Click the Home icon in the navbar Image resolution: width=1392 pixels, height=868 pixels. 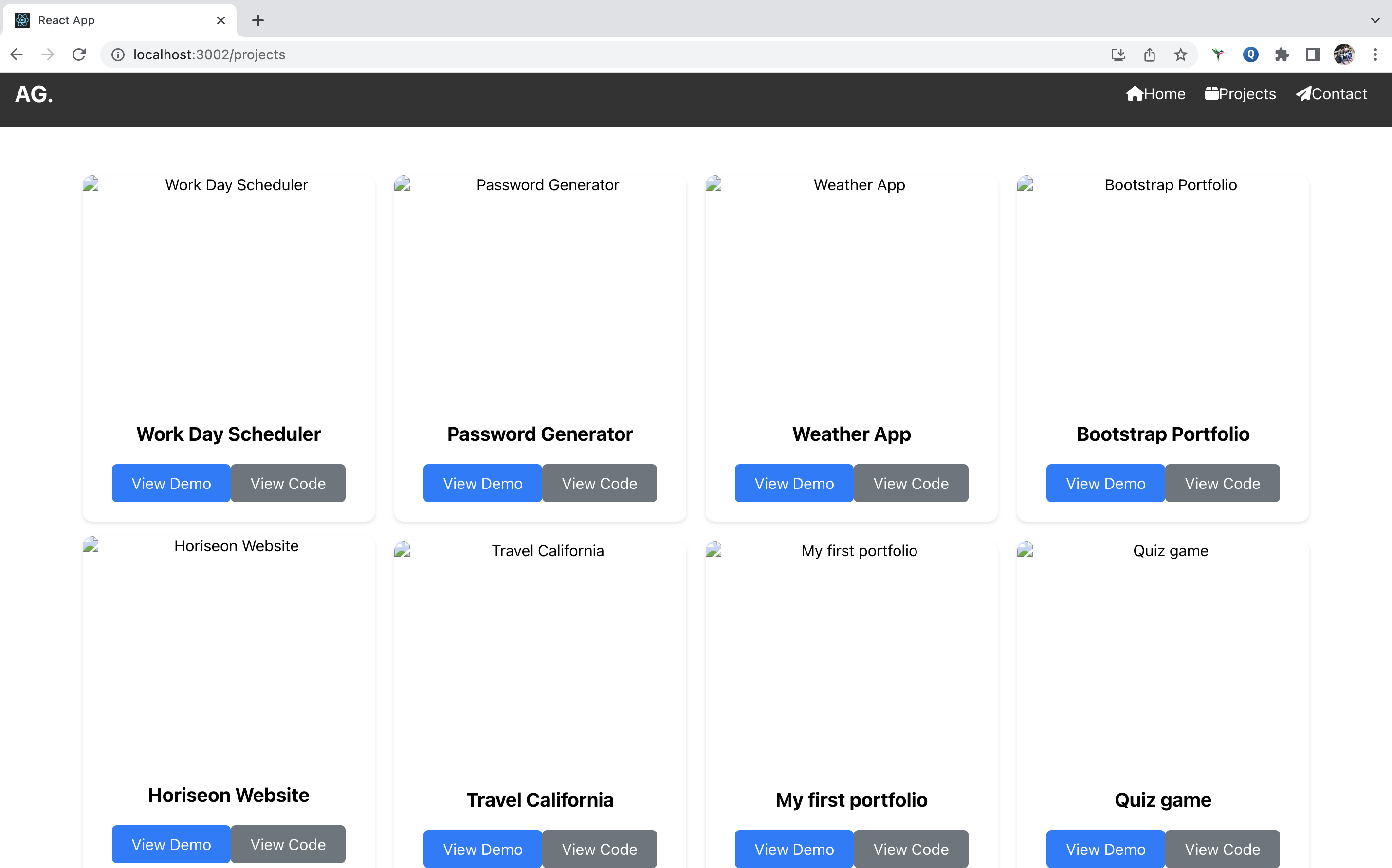point(1136,93)
